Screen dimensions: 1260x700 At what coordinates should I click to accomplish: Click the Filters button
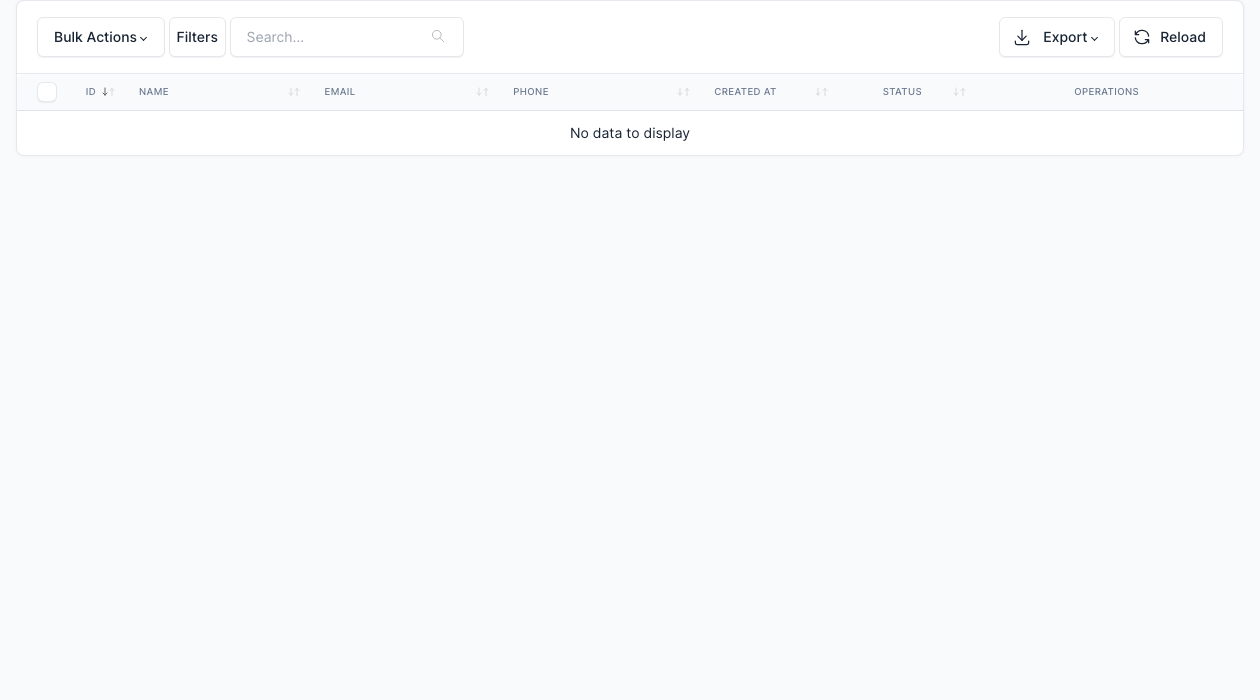point(197,37)
